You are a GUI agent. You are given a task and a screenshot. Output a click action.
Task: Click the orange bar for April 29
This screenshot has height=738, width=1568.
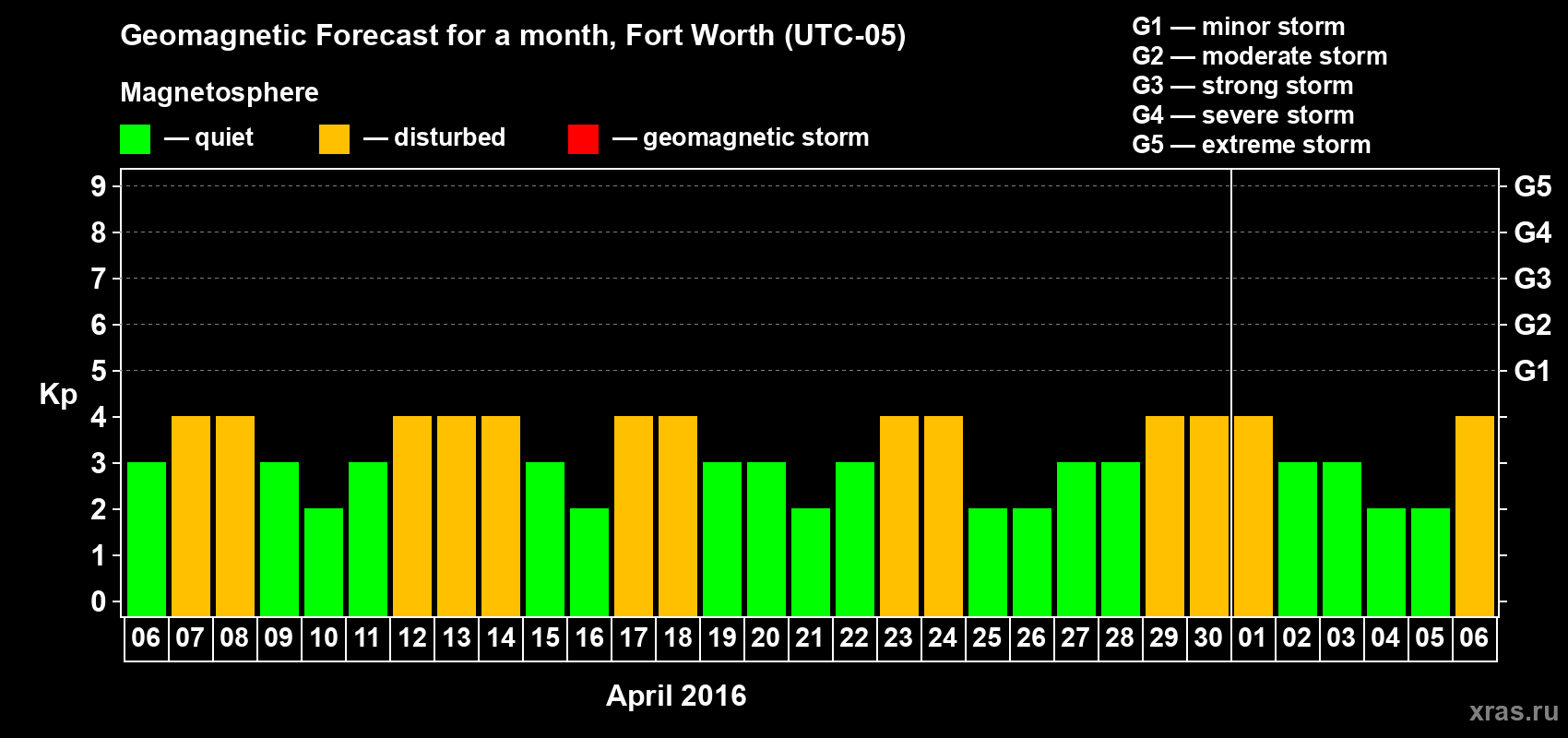click(1165, 516)
